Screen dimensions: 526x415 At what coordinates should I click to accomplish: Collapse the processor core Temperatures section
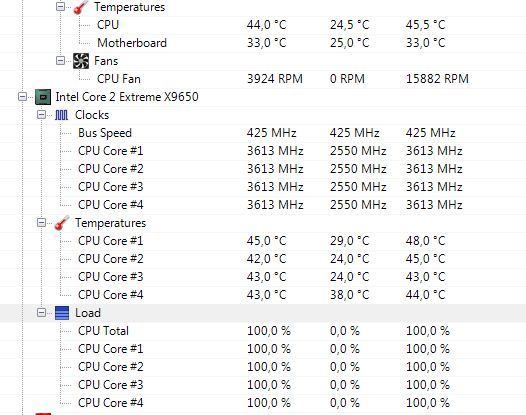[x=41, y=223]
